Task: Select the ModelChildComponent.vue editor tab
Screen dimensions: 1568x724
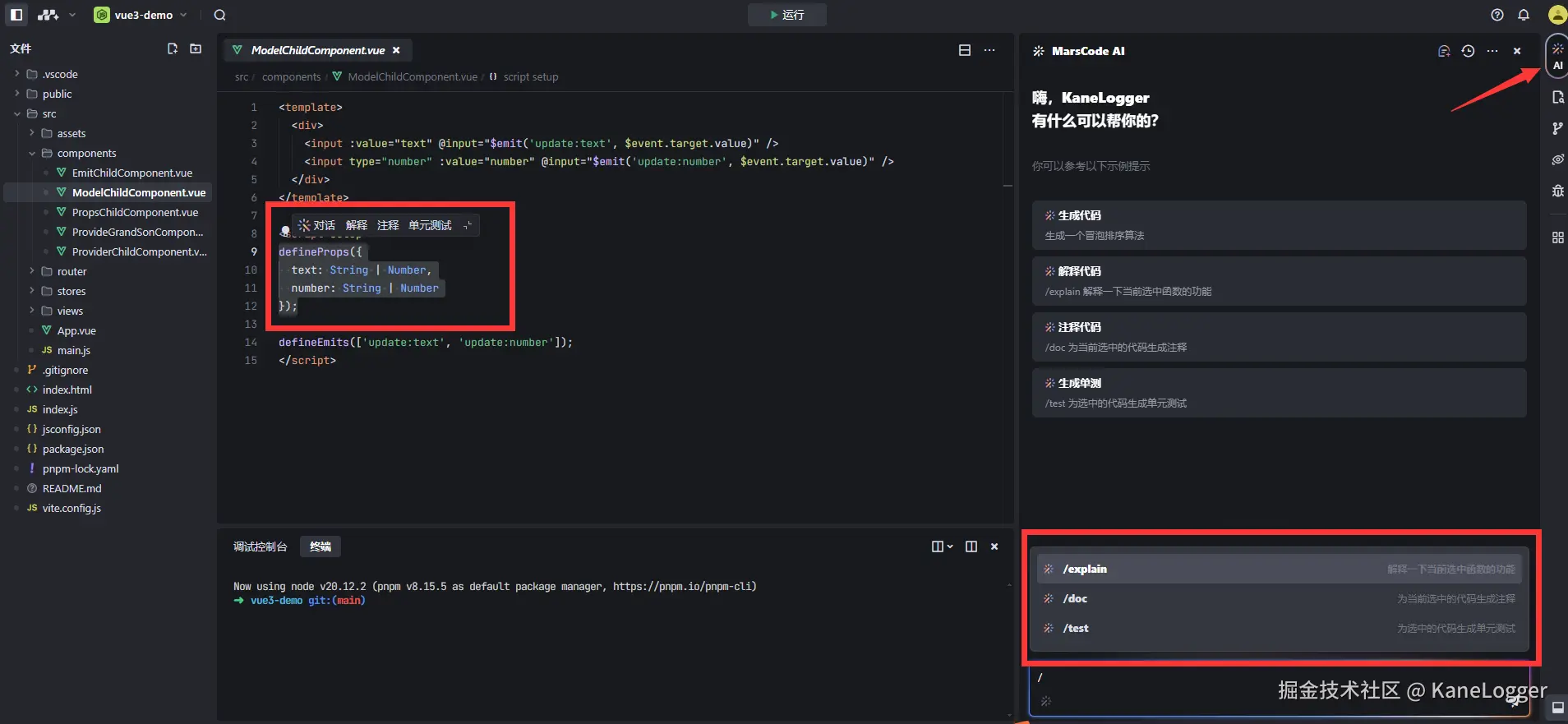Action: point(317,50)
